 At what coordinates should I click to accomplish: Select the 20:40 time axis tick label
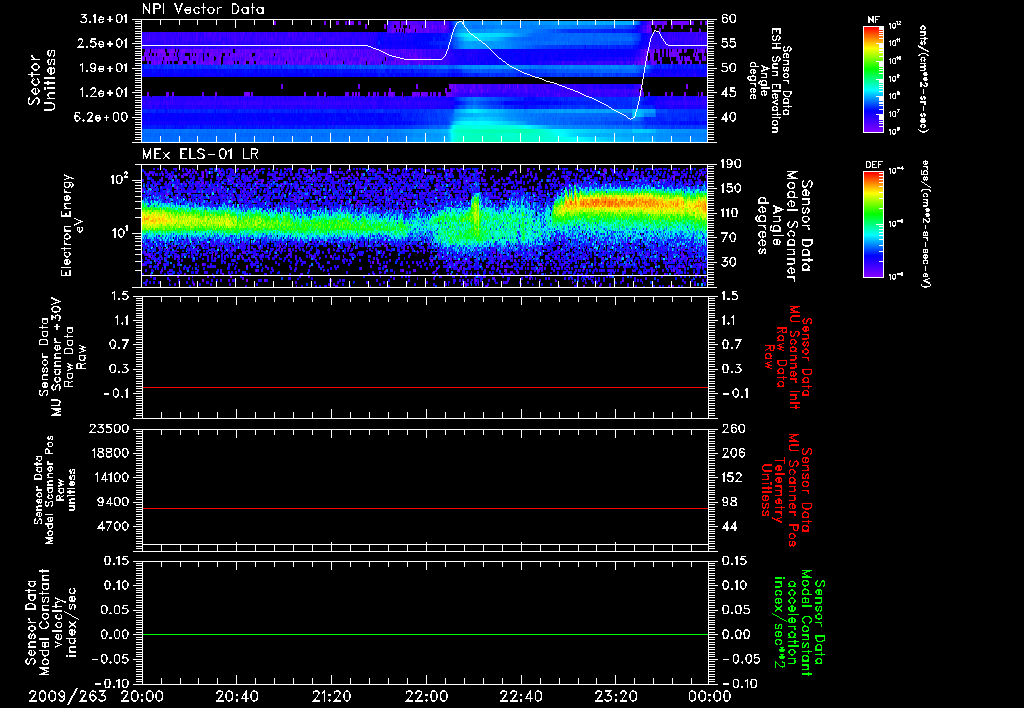click(x=236, y=696)
